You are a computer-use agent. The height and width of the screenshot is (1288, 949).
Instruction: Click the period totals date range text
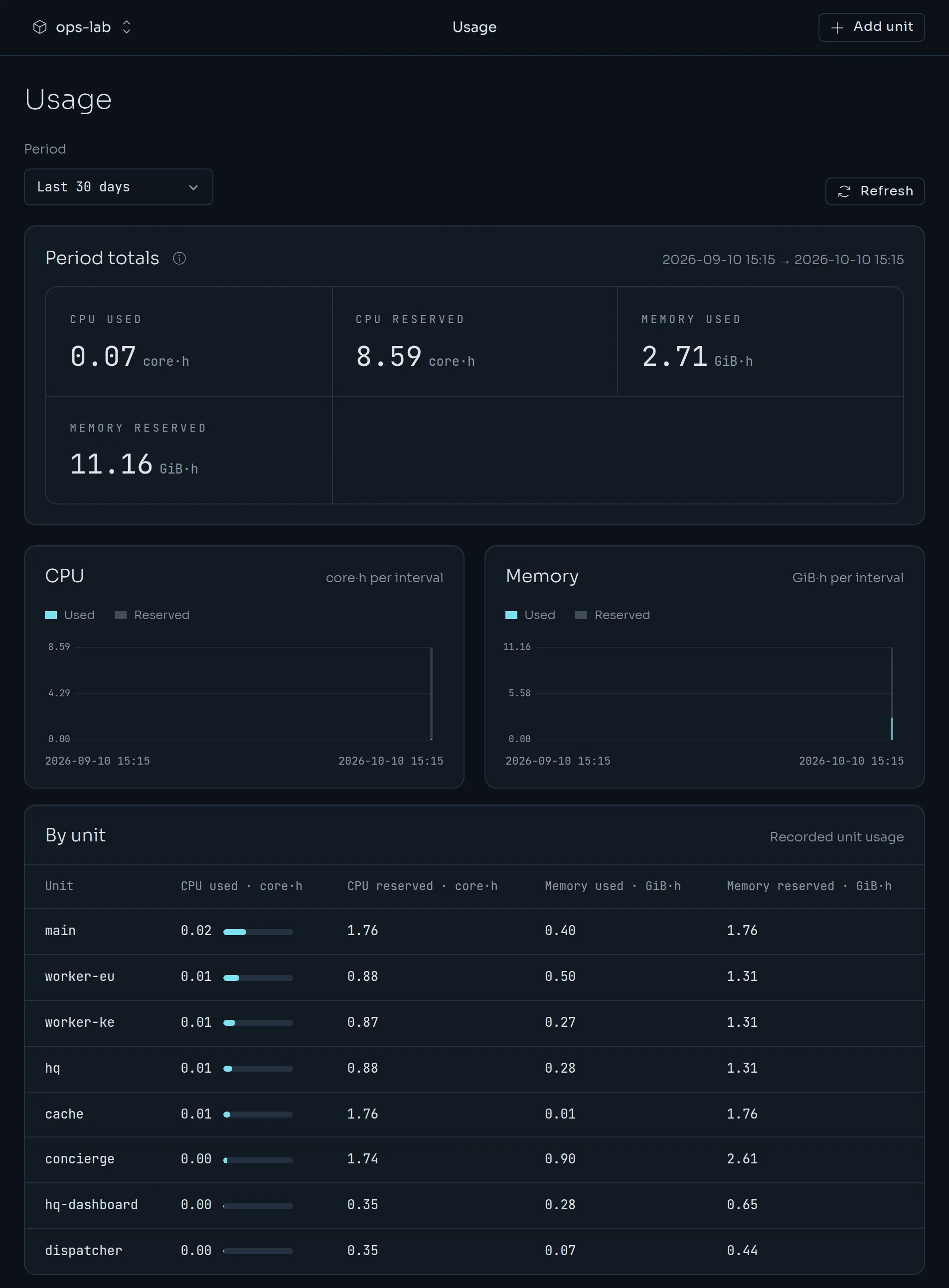[x=783, y=260]
